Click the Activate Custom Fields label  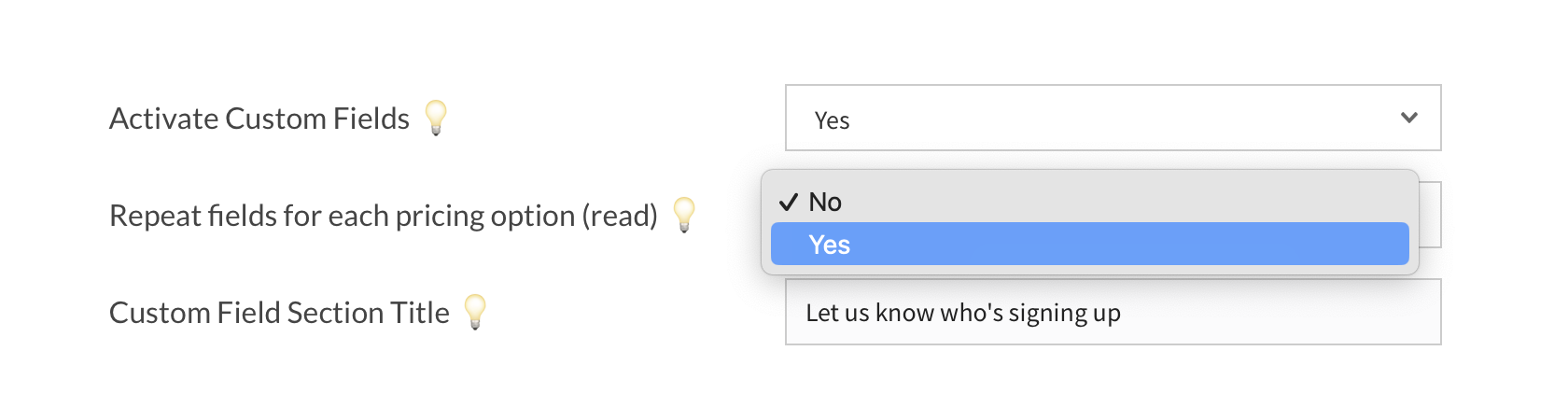(x=259, y=119)
